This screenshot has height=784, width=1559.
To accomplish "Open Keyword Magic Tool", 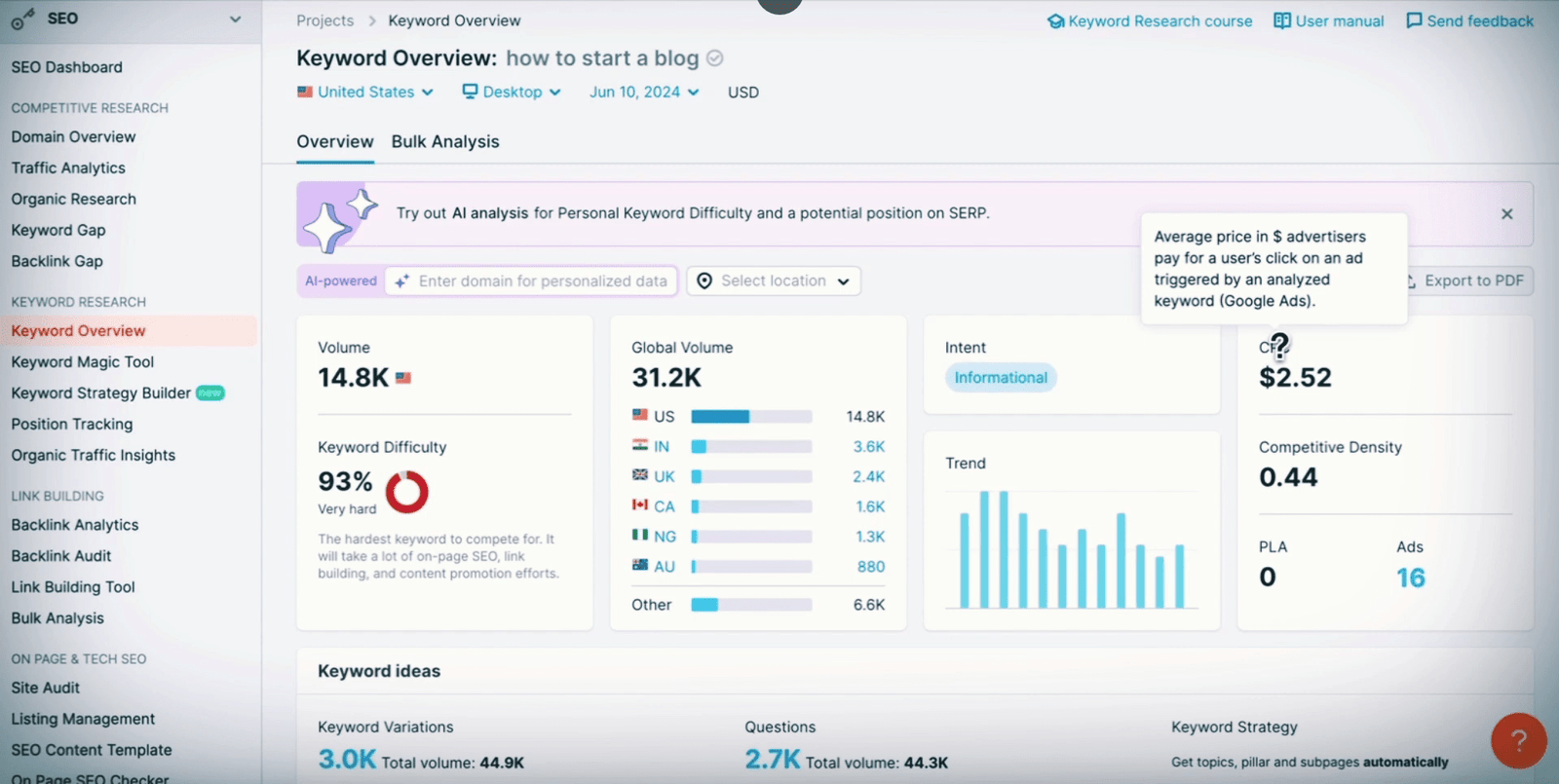I will pos(83,362).
